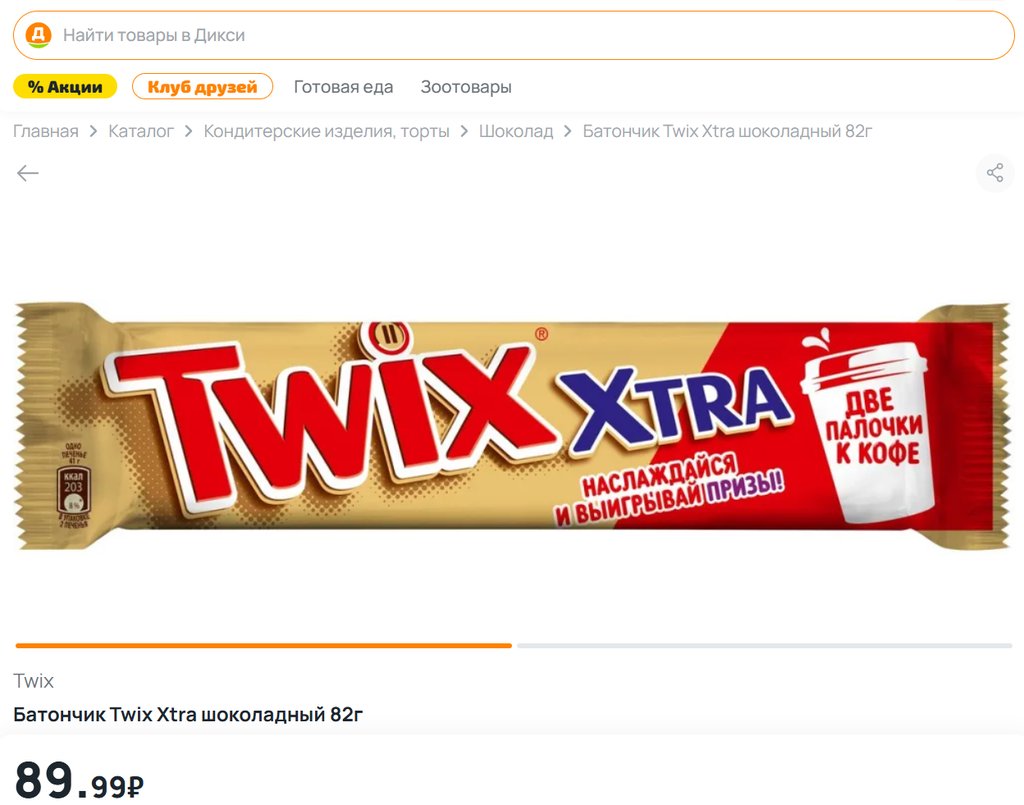Open the Готовая еда category
1024x805 pixels.
344,87
